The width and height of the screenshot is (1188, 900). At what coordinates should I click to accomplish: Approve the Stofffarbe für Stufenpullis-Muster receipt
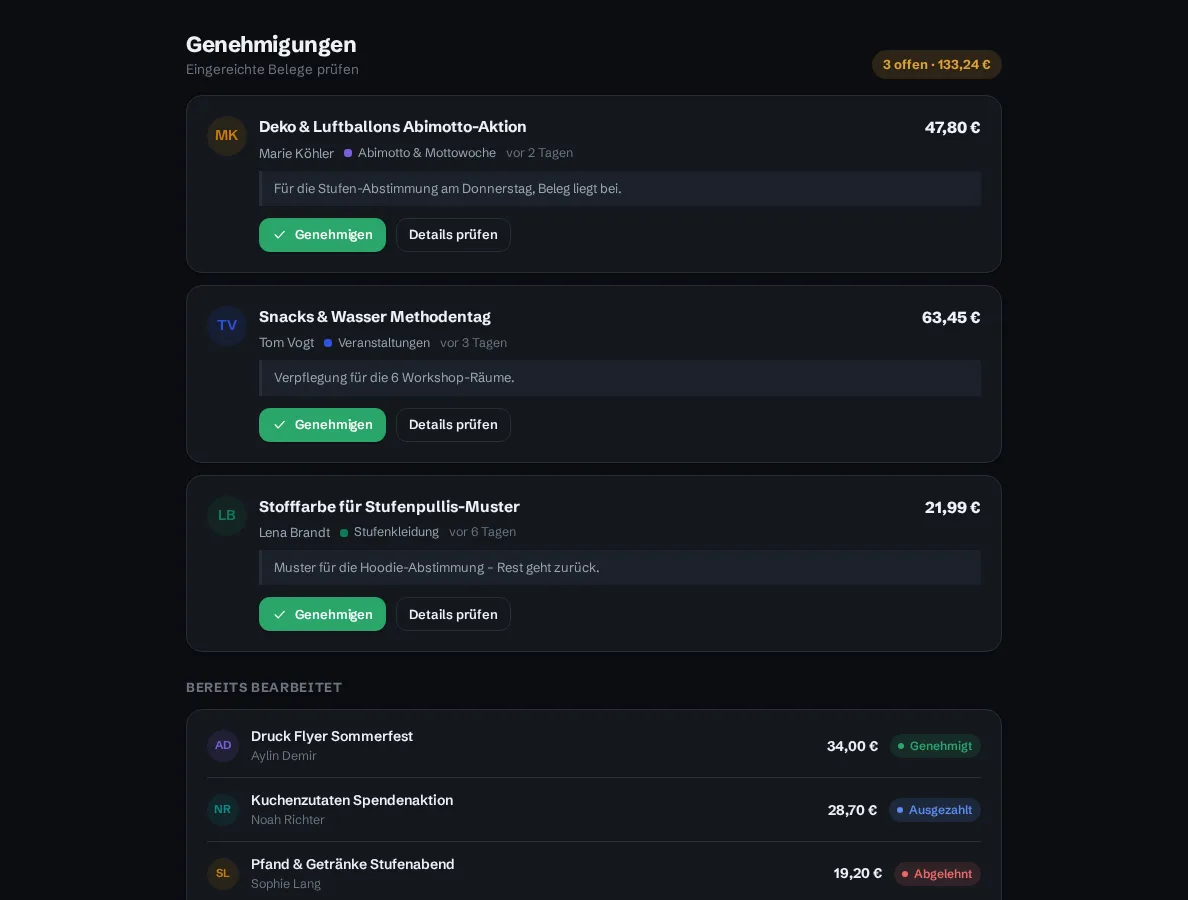[322, 614]
